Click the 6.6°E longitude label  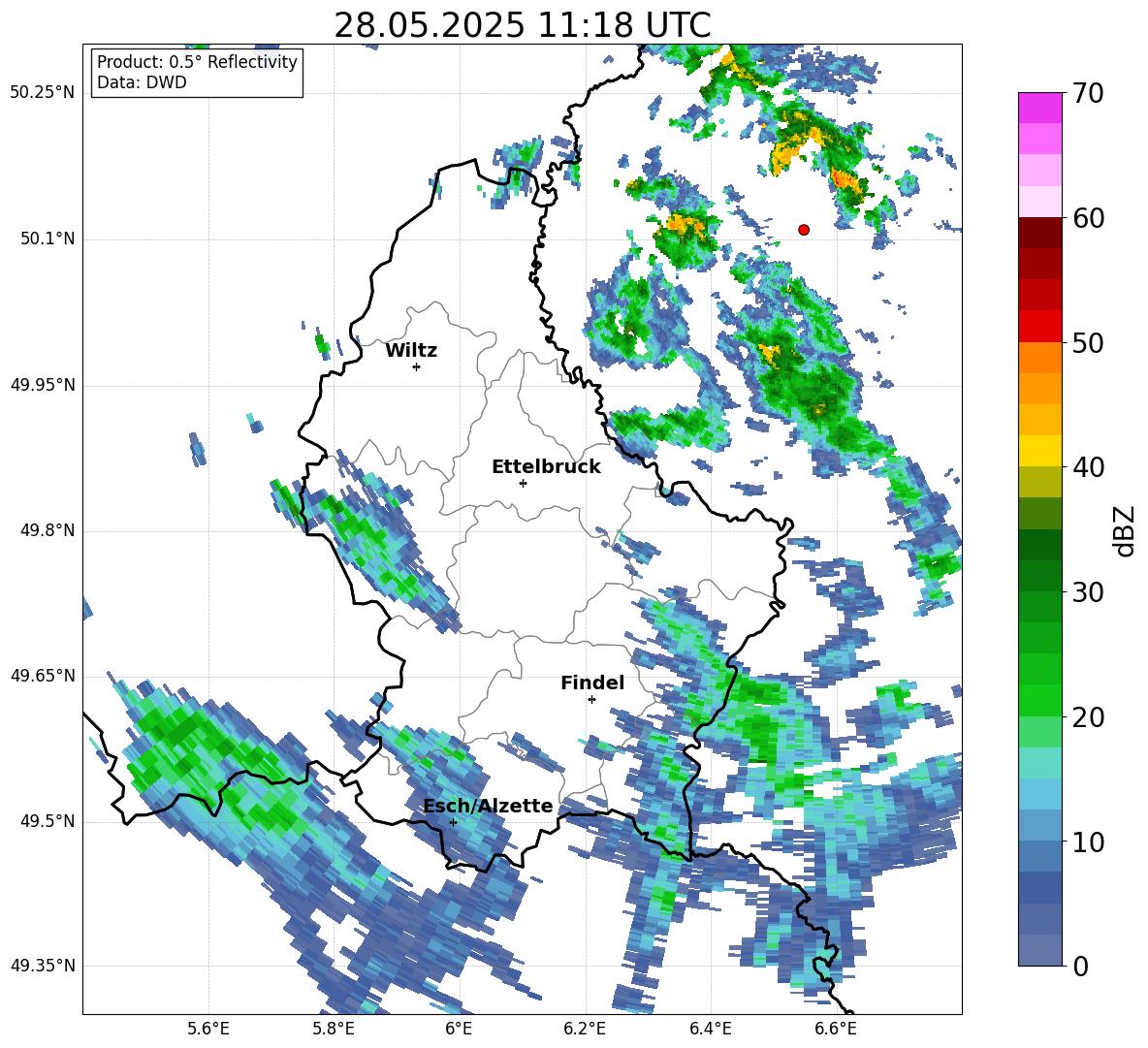[836, 1030]
